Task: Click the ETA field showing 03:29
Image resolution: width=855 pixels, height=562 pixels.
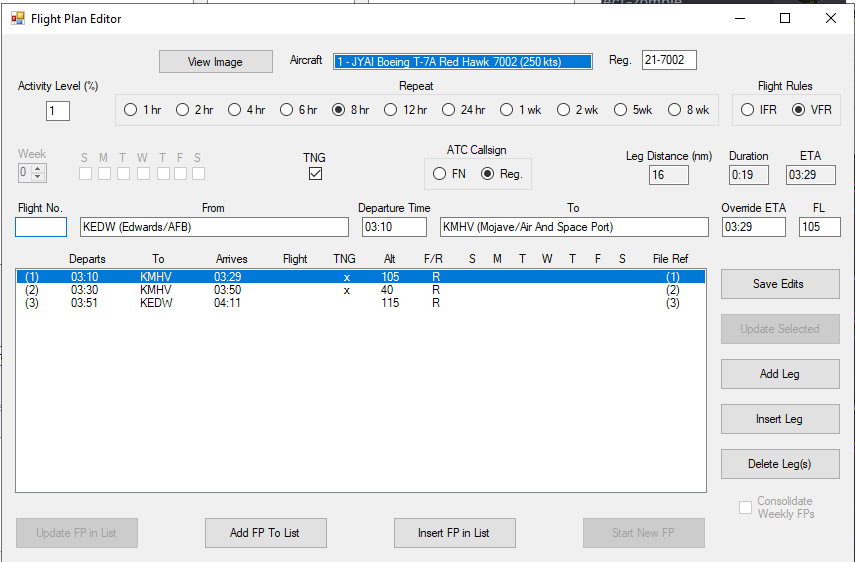Action: (811, 175)
